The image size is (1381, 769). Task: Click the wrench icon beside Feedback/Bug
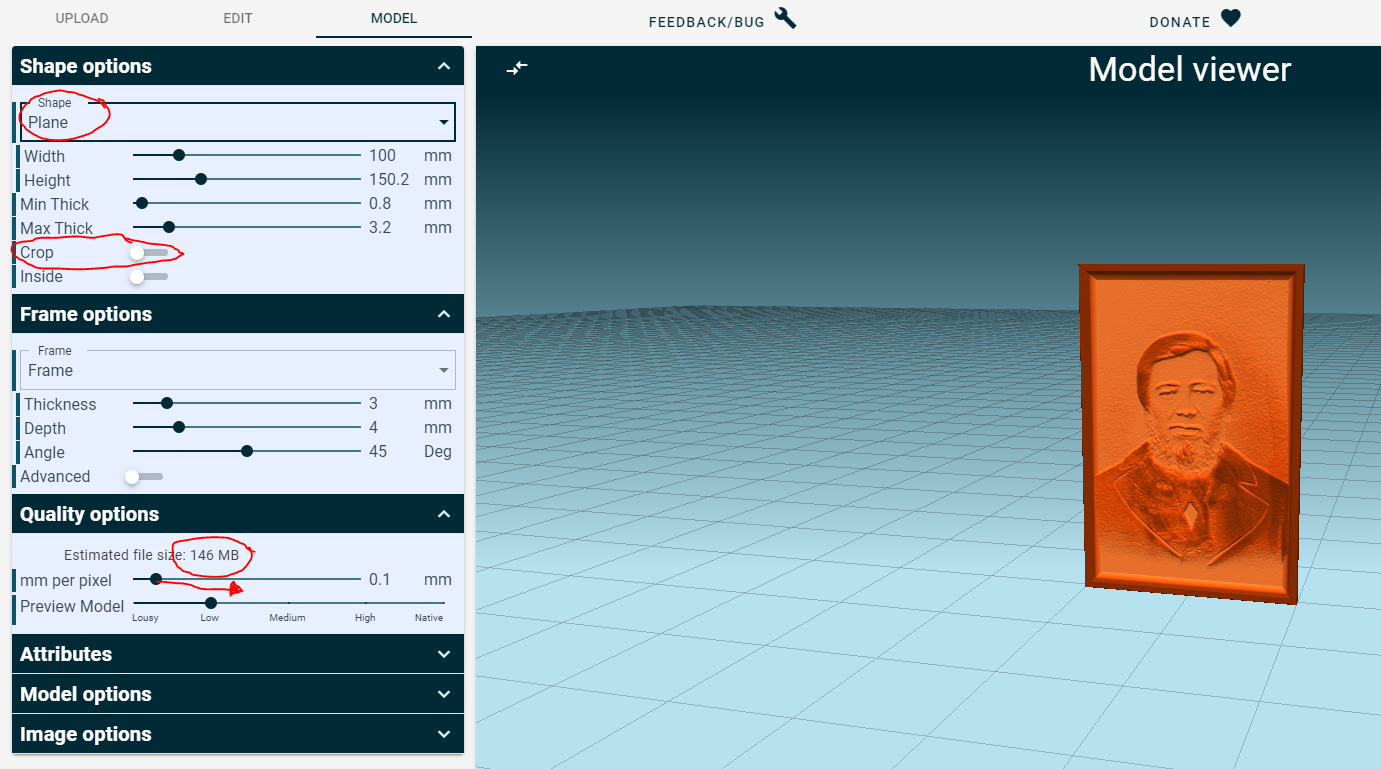click(x=785, y=19)
